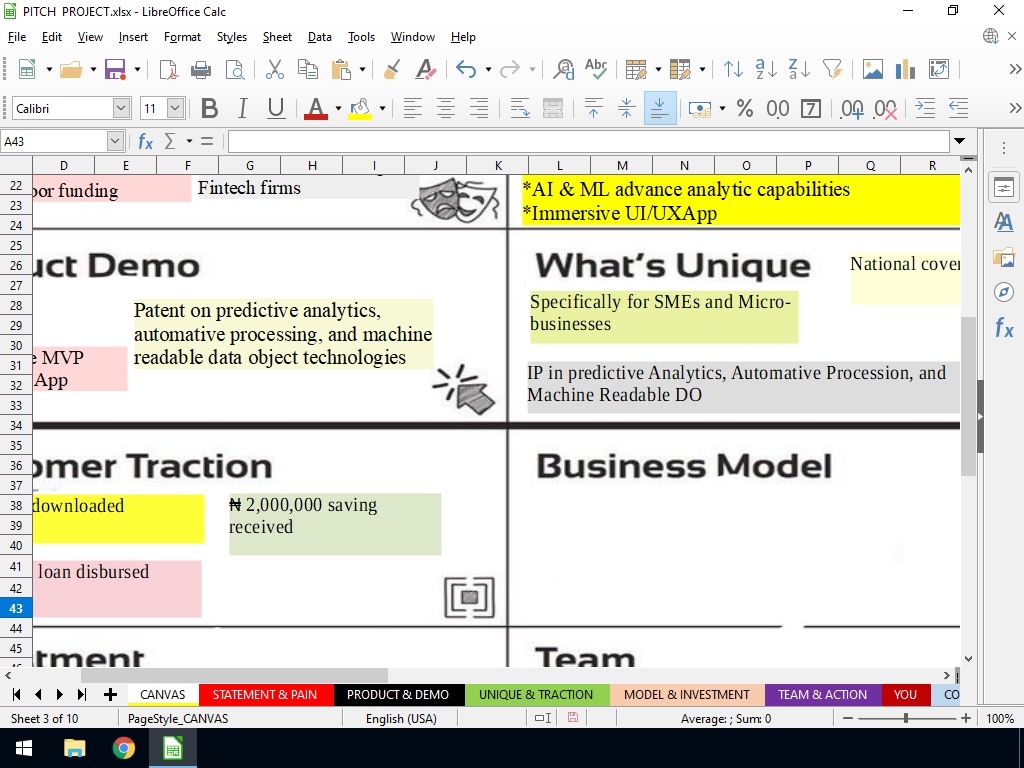Open the Format menu

click(x=182, y=37)
